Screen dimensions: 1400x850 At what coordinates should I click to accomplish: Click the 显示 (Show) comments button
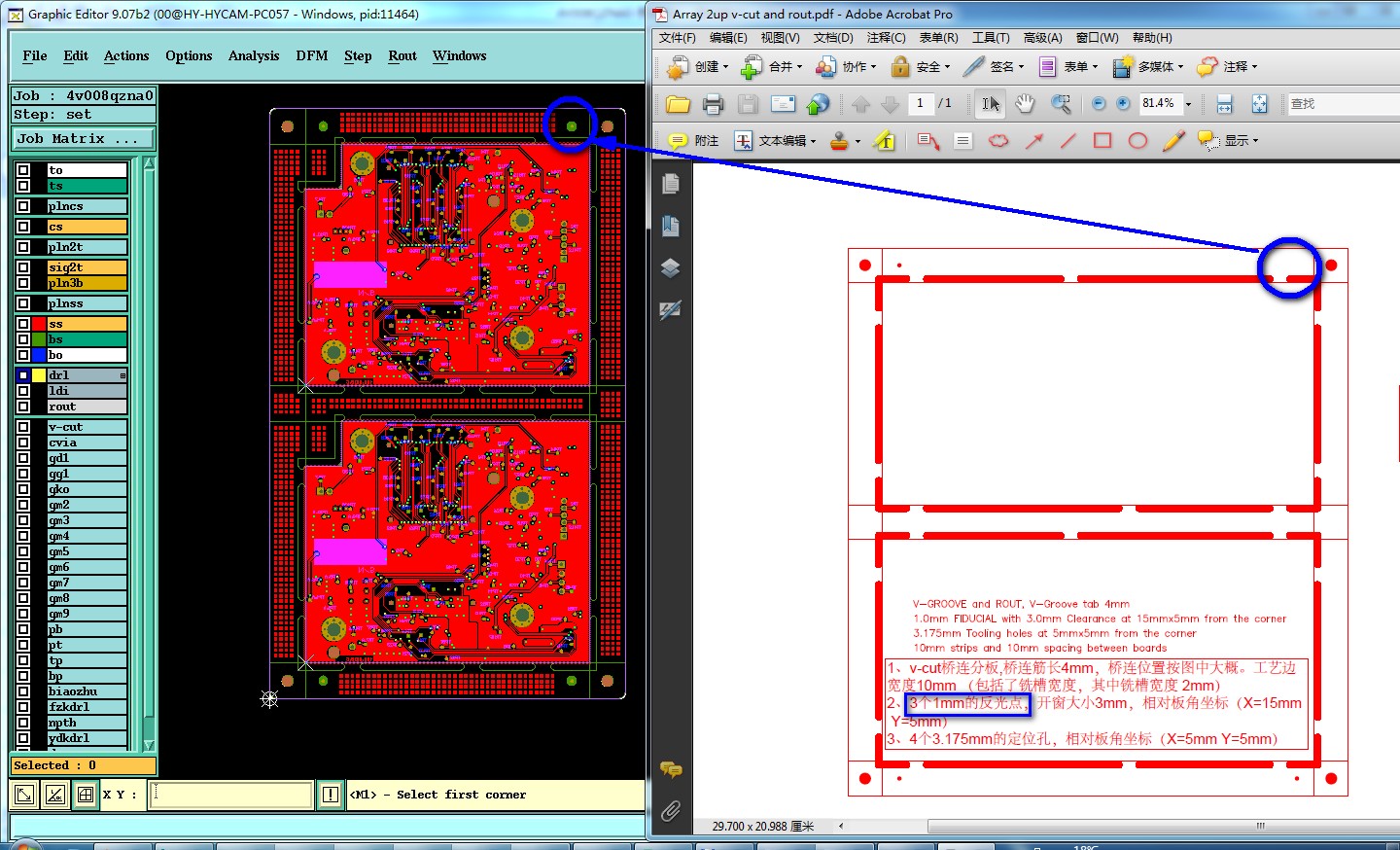1229,141
